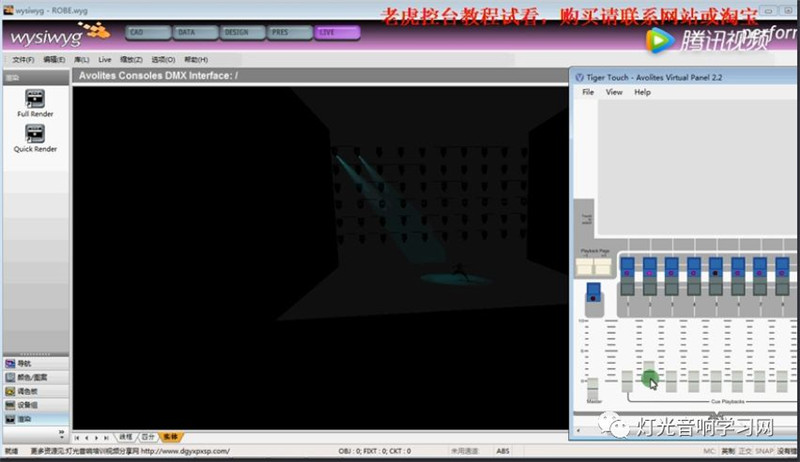Open the 选项(O) options menu
Image resolution: width=800 pixels, height=462 pixels.
click(163, 60)
